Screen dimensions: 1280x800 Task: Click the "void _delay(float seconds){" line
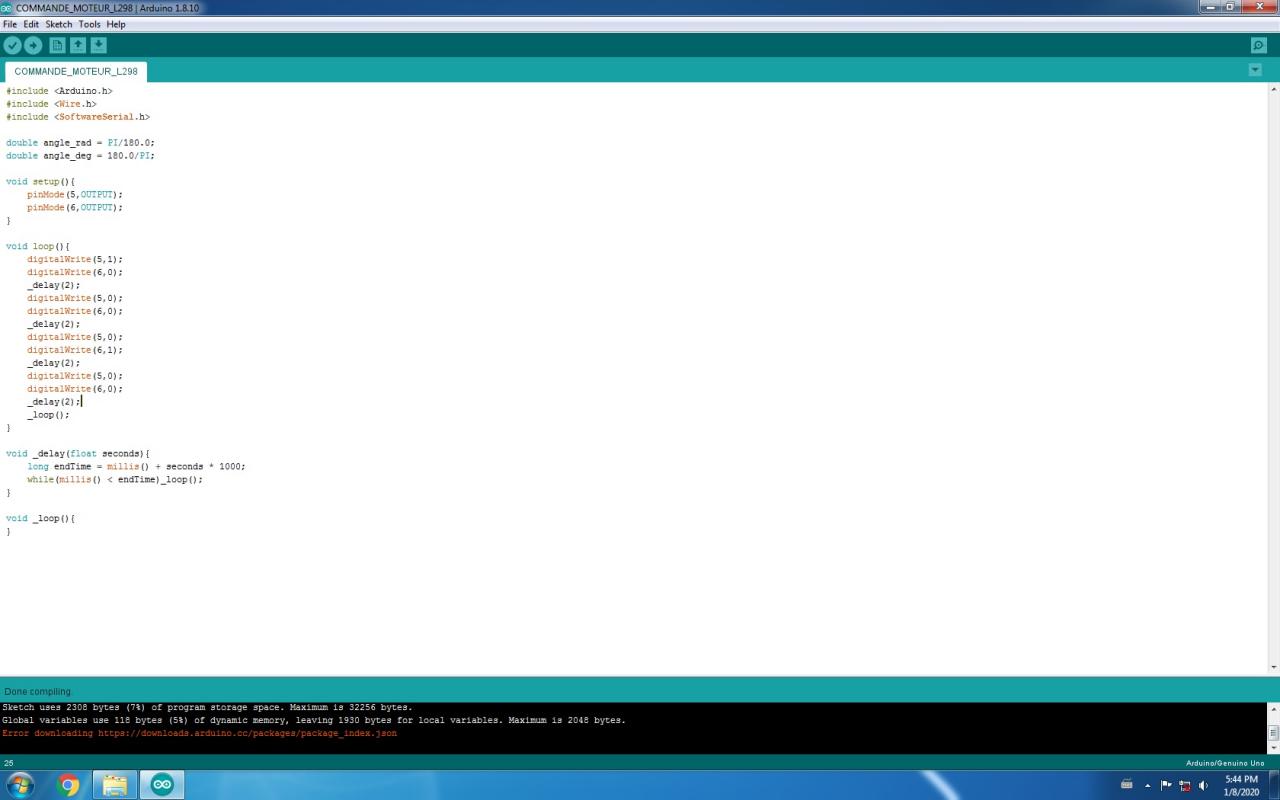78,454
